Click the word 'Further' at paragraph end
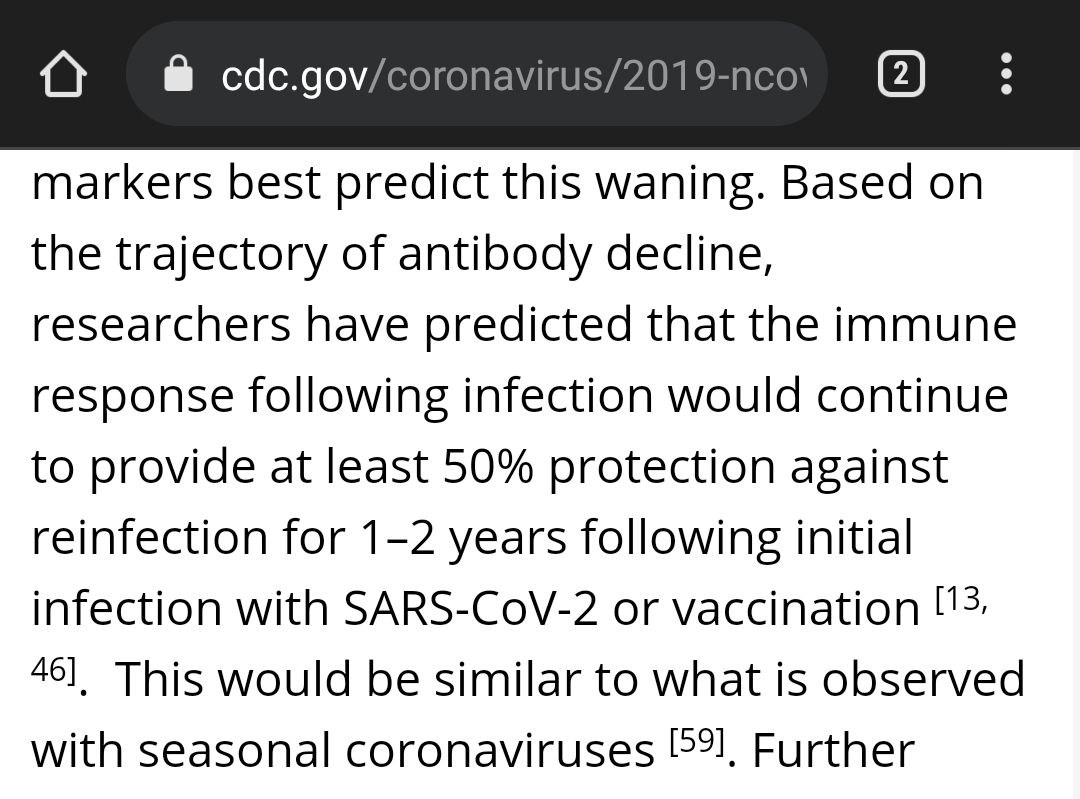 click(833, 750)
